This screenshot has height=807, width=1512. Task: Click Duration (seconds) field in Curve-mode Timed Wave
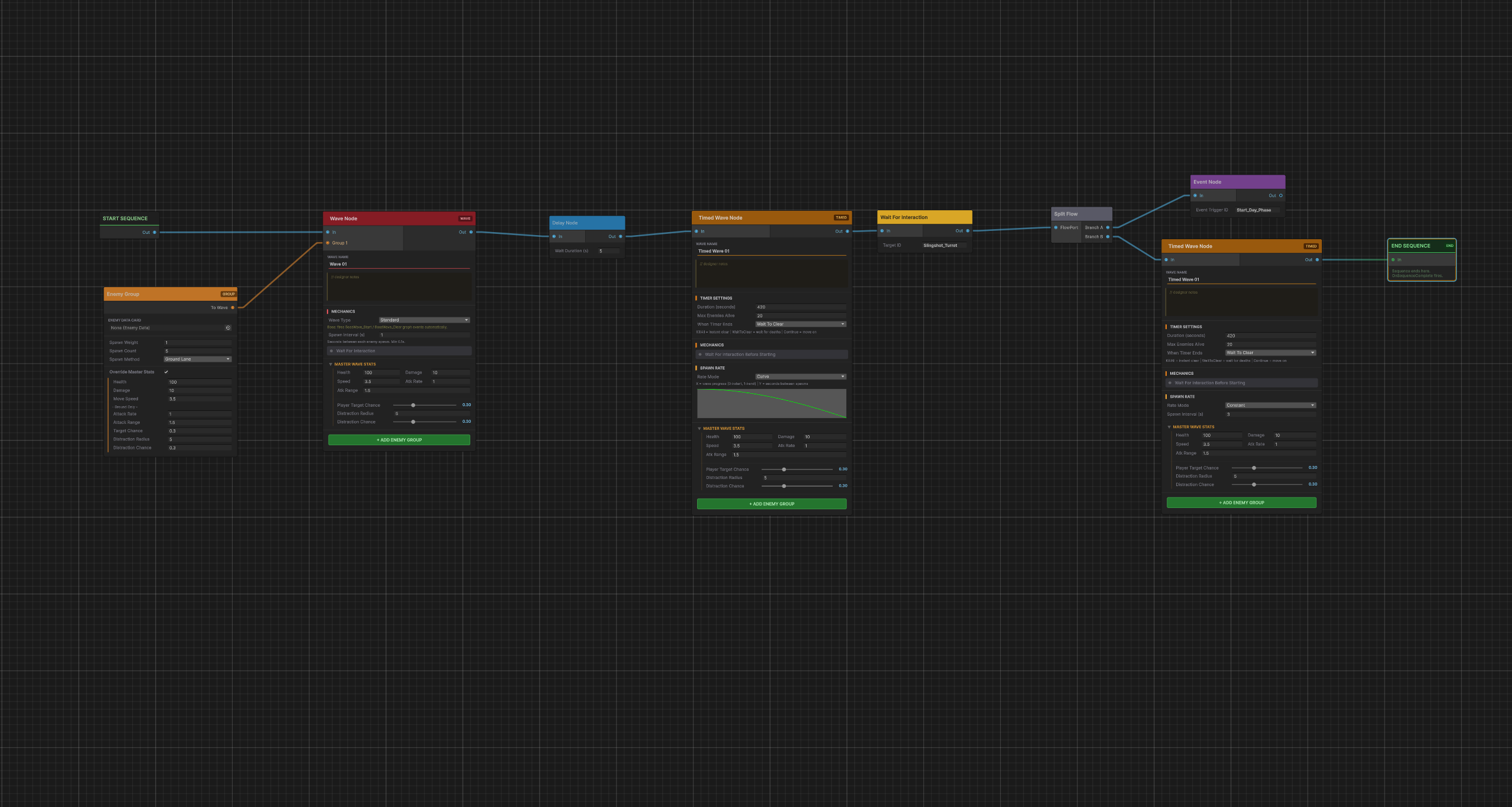[x=801, y=307]
